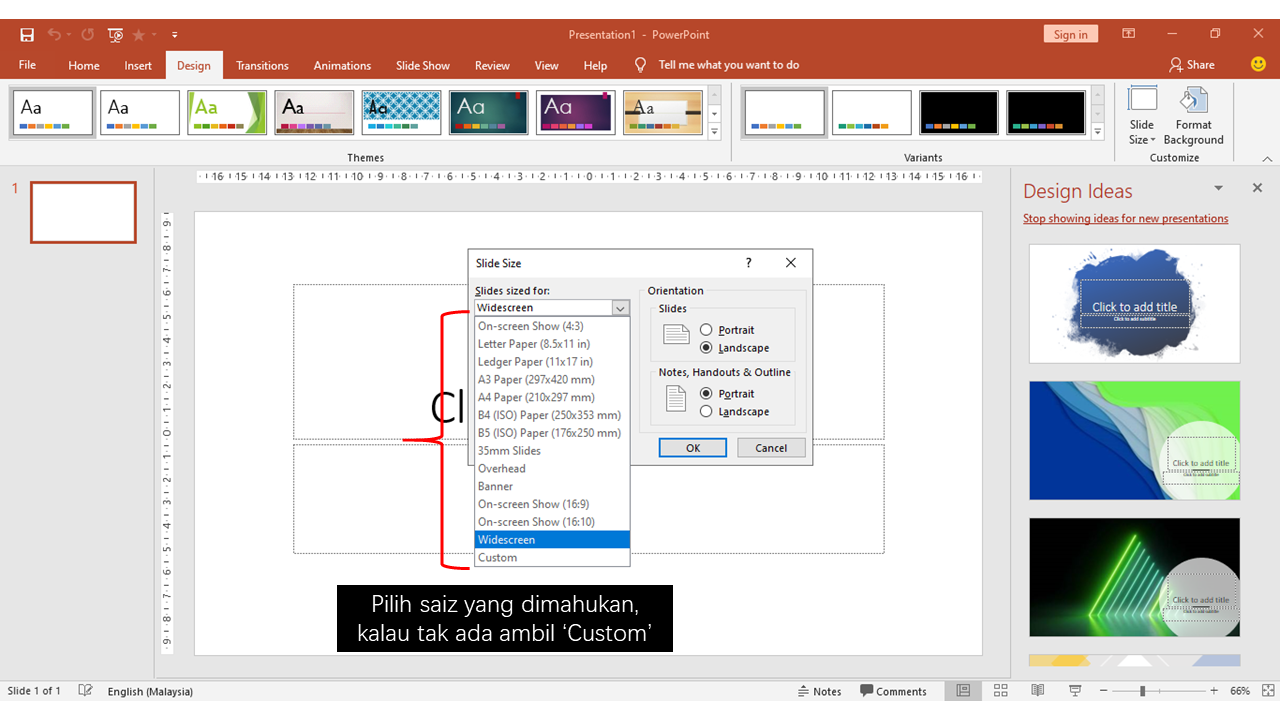
Task: Choose Letter Paper (8.5x11 in) option
Action: coord(552,344)
